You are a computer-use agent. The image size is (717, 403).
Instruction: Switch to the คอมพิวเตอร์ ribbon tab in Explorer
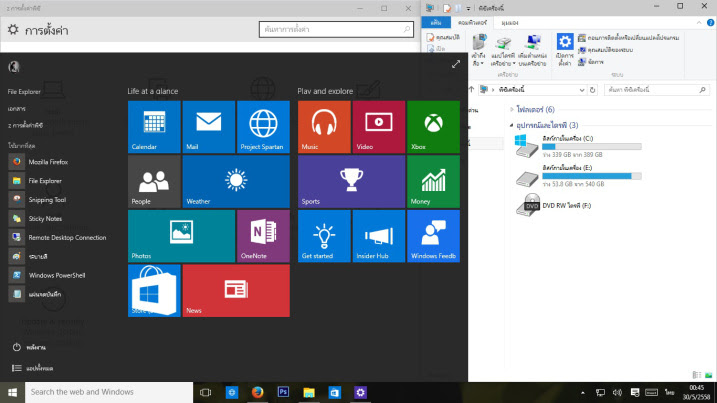pyautogui.click(x=472, y=22)
